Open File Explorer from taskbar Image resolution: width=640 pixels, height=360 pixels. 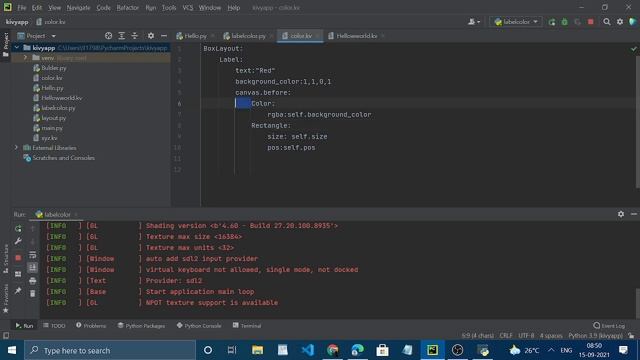click(x=257, y=350)
